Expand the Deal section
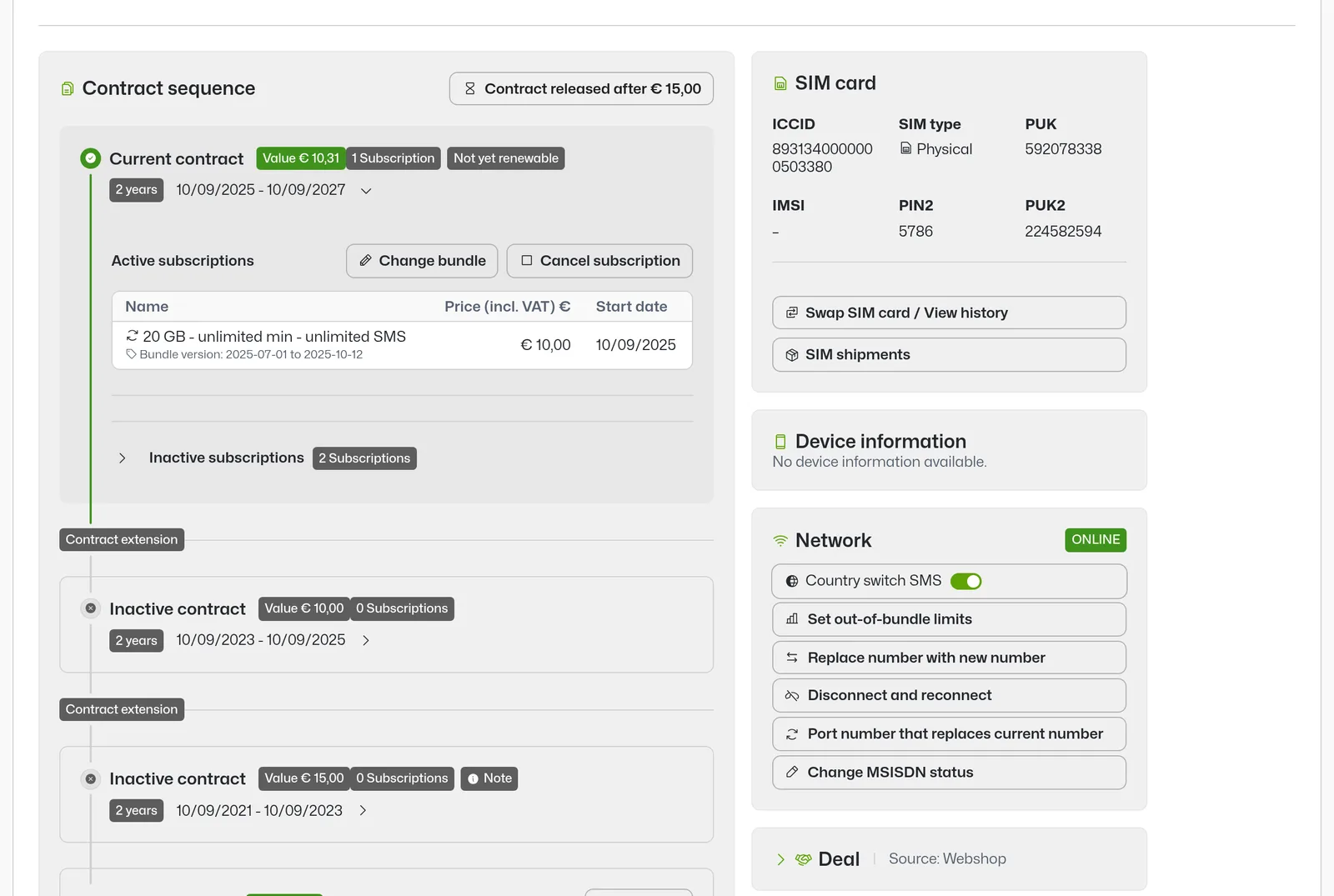The width and height of the screenshot is (1334, 896). (780, 859)
